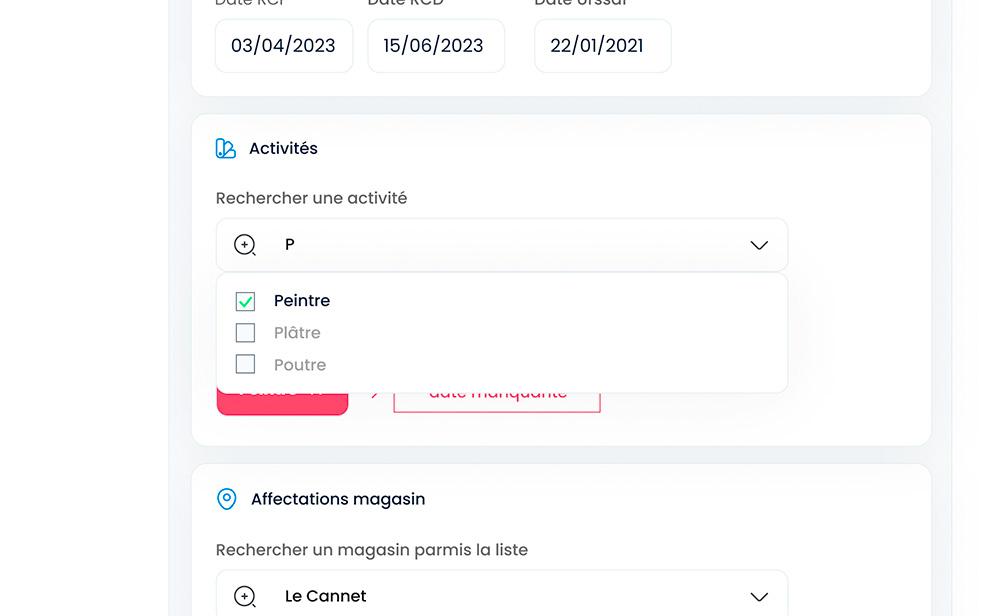Choose the Plâtre option label
This screenshot has width=1000, height=616.
pyautogui.click(x=297, y=333)
